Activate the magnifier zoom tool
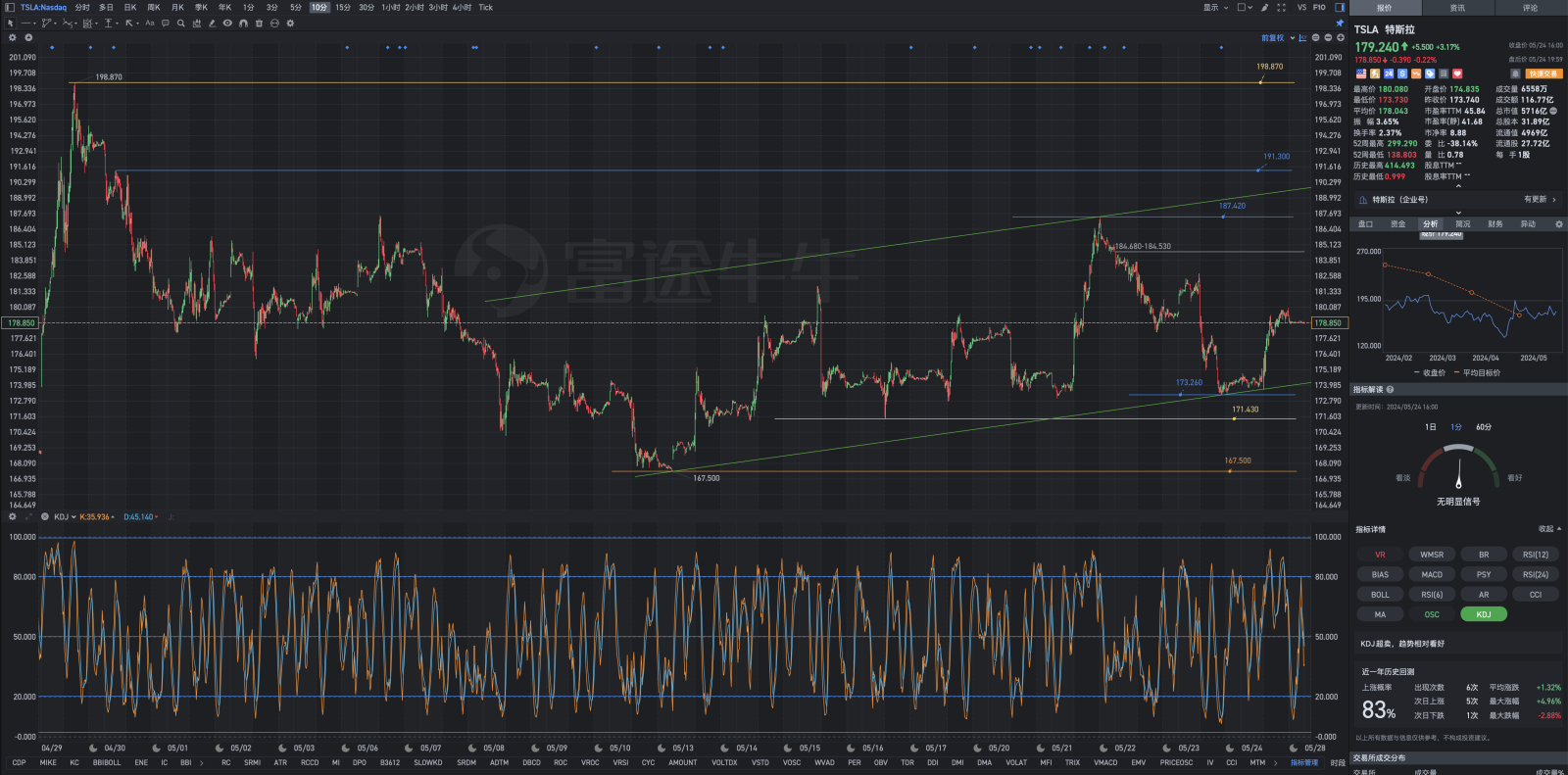 click(181, 23)
